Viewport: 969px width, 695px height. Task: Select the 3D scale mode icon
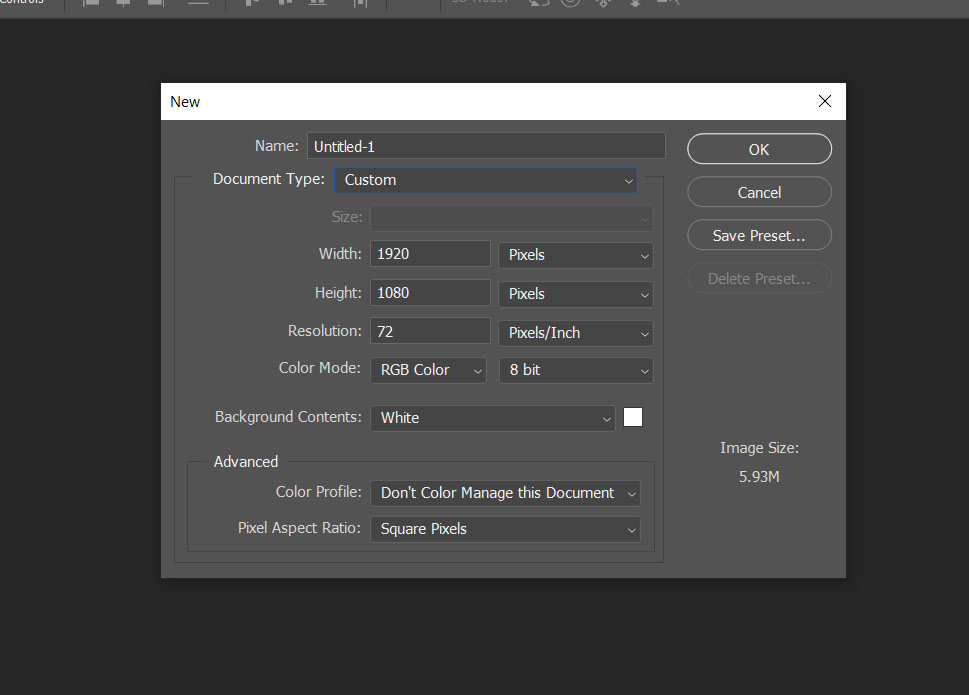tap(668, 4)
